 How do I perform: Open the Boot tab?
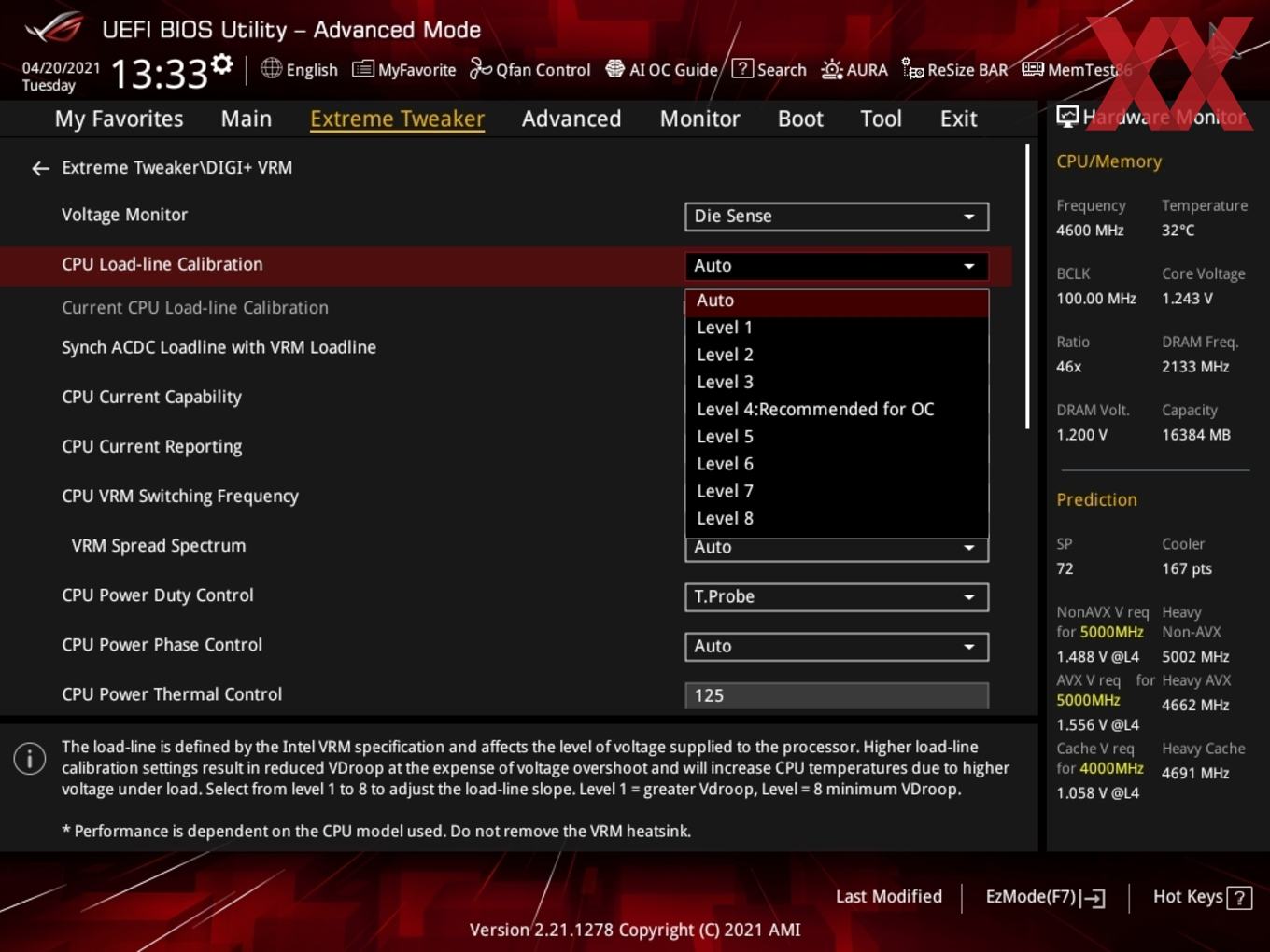tap(800, 119)
